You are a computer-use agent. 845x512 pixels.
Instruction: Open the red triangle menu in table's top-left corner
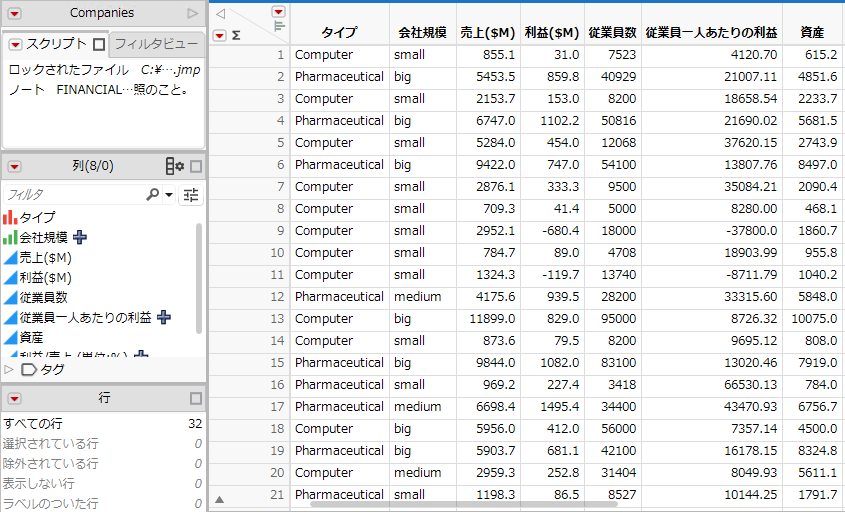278,12
